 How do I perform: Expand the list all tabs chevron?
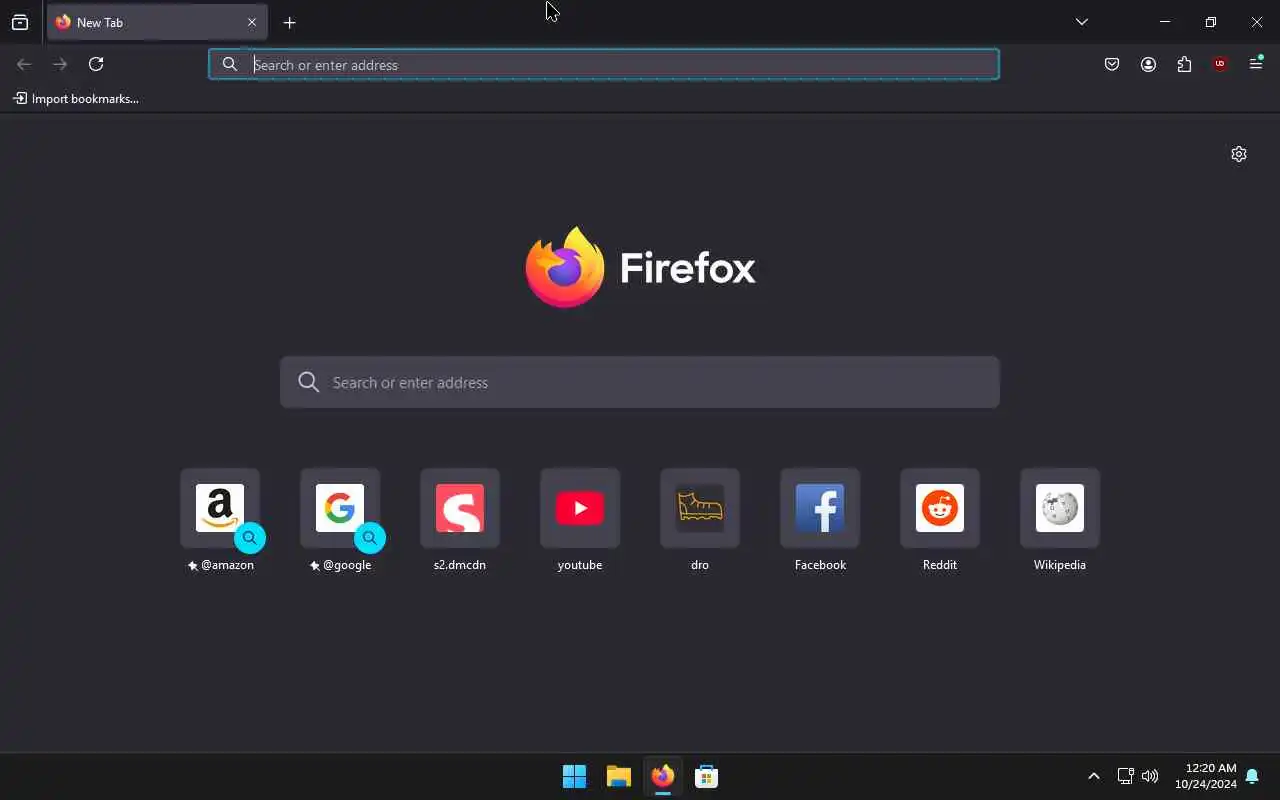click(1082, 22)
